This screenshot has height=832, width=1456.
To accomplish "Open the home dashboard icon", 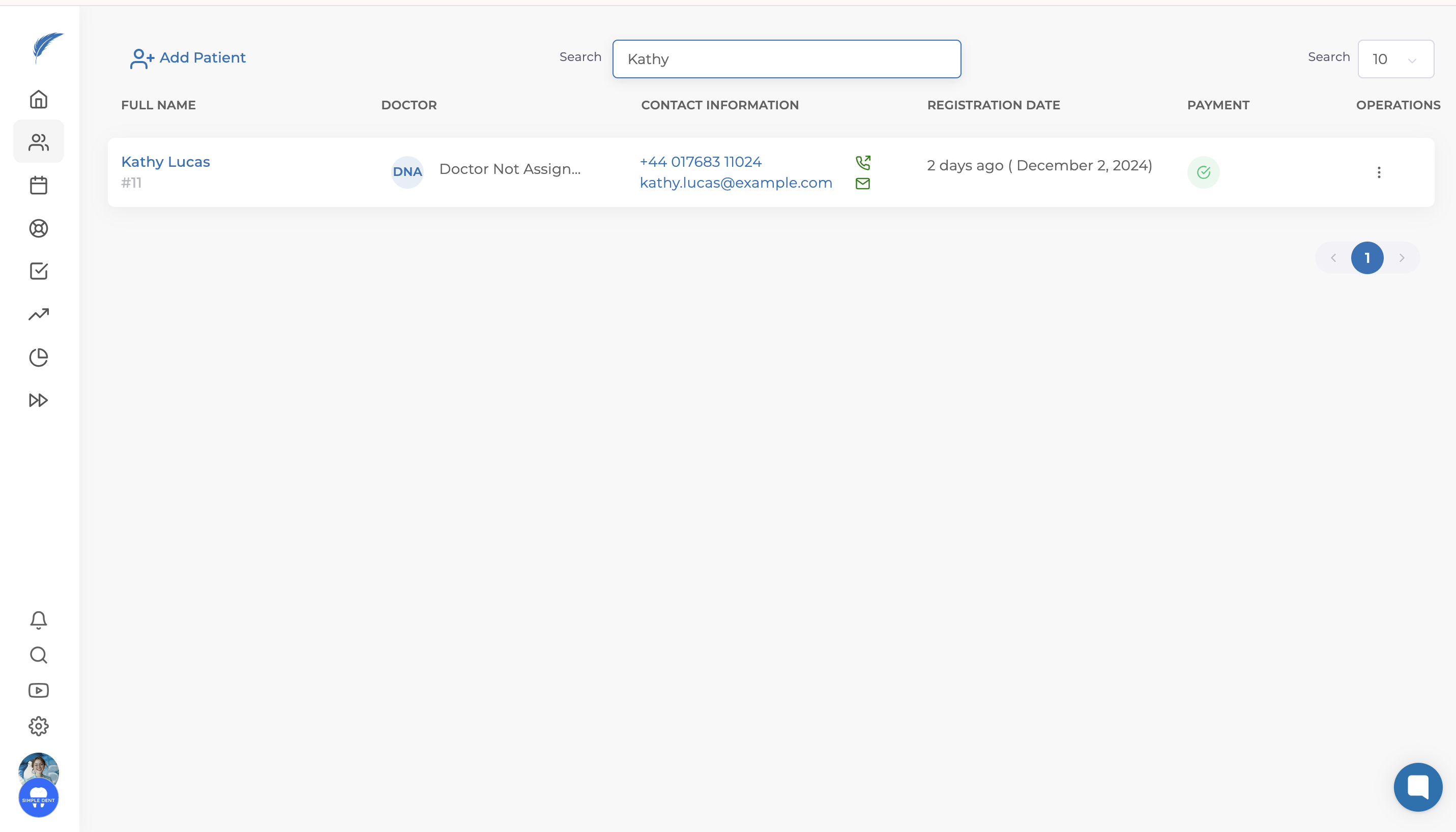I will (x=38, y=100).
